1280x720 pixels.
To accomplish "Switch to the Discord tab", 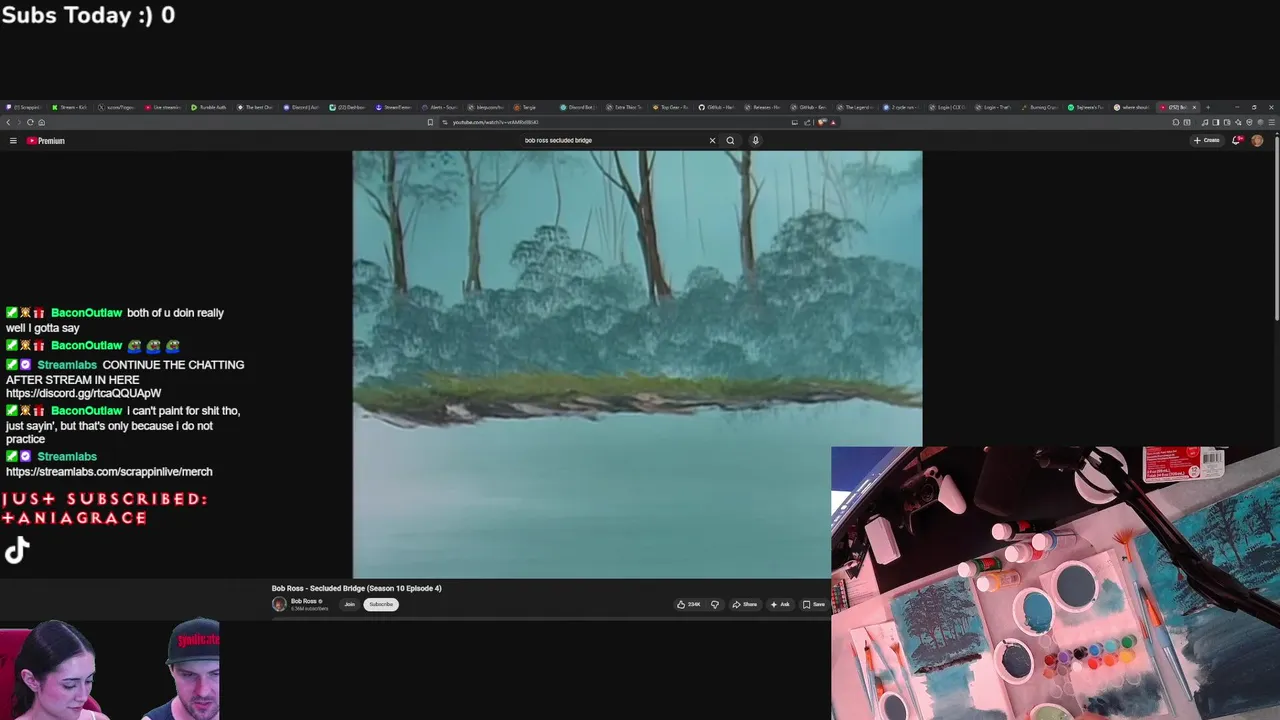I will 302,107.
